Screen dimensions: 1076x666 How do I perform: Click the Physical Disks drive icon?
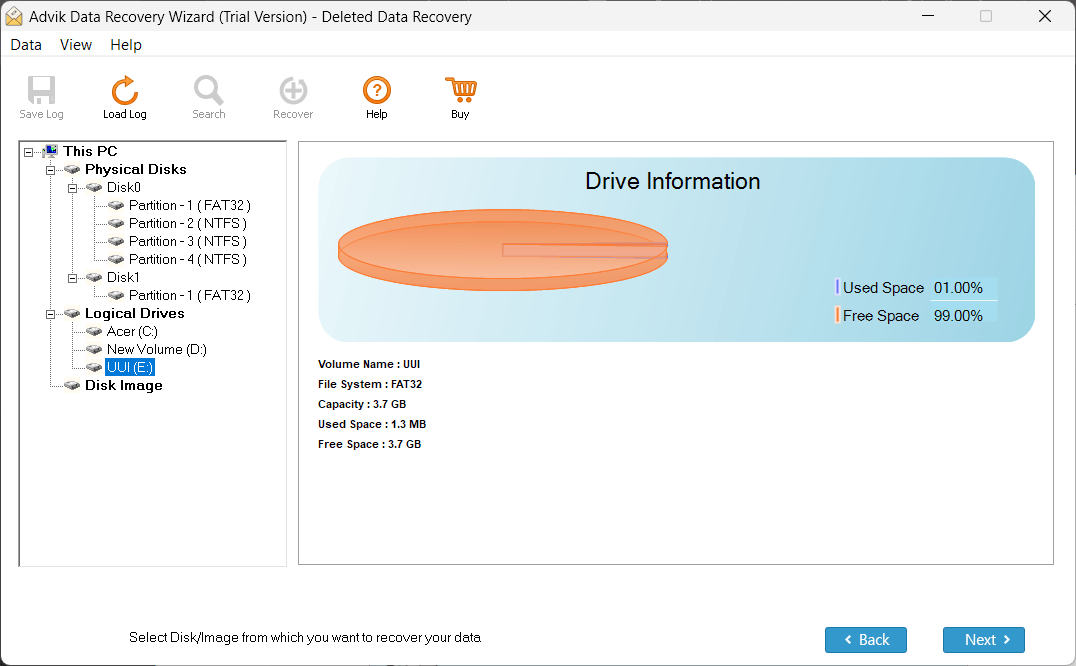72,169
